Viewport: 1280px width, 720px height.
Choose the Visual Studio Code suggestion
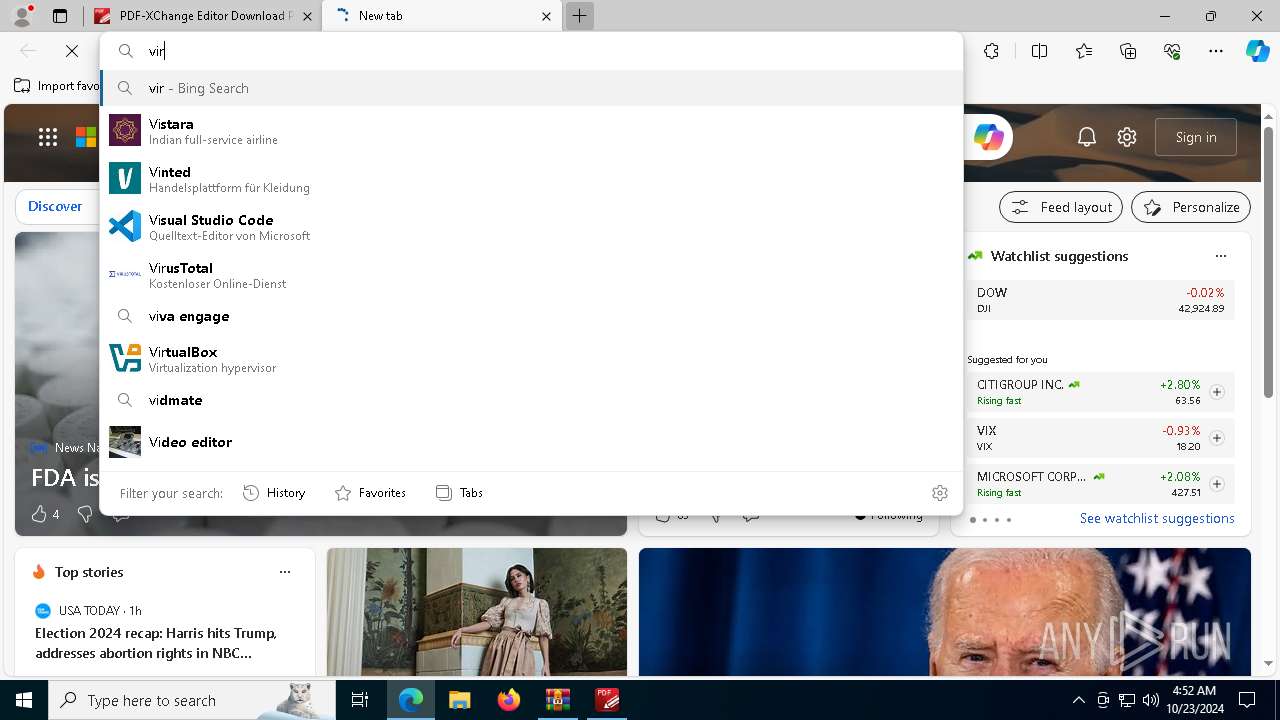531,227
